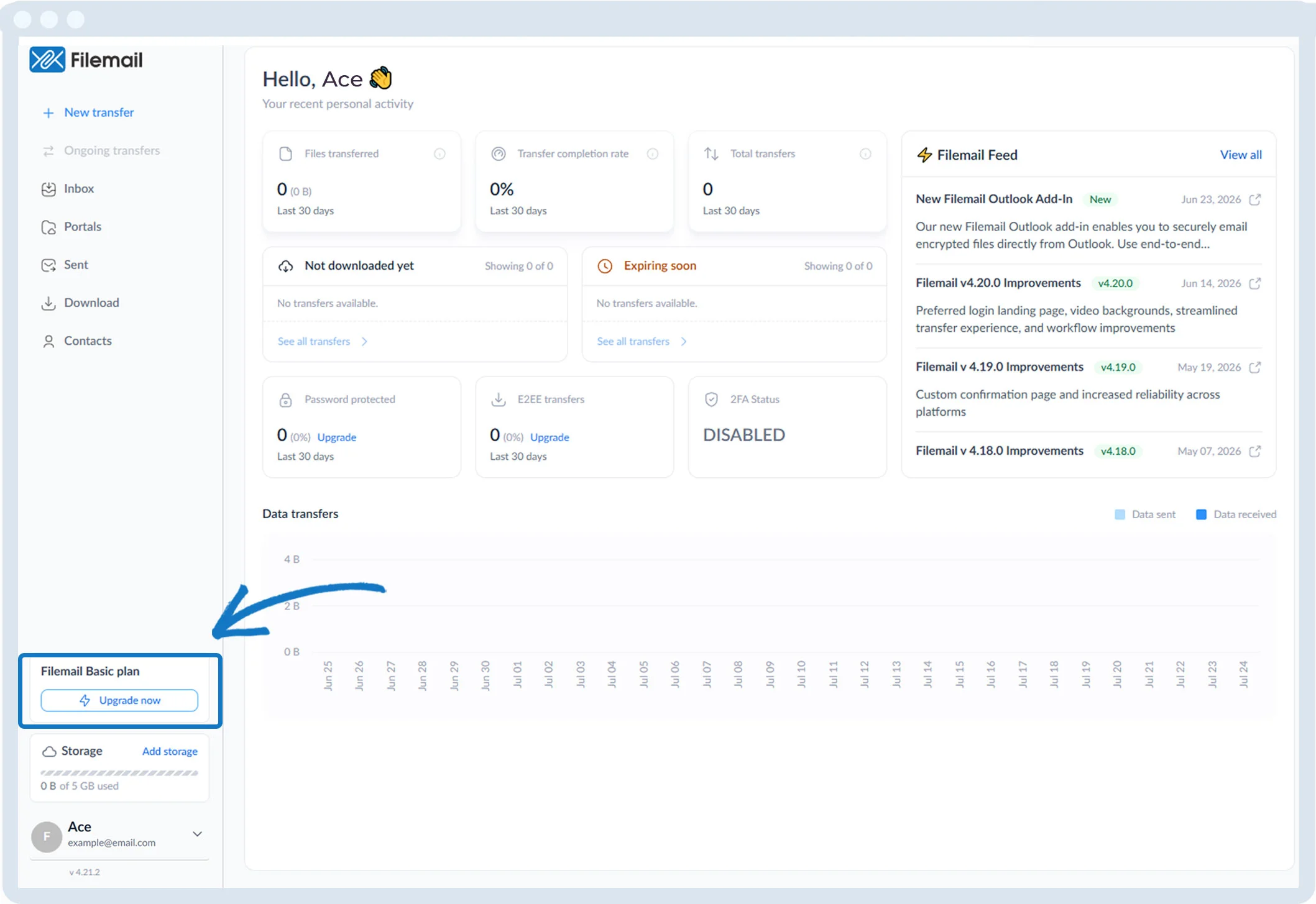
Task: Click the Ongoing transfers arrows icon
Action: [48, 151]
